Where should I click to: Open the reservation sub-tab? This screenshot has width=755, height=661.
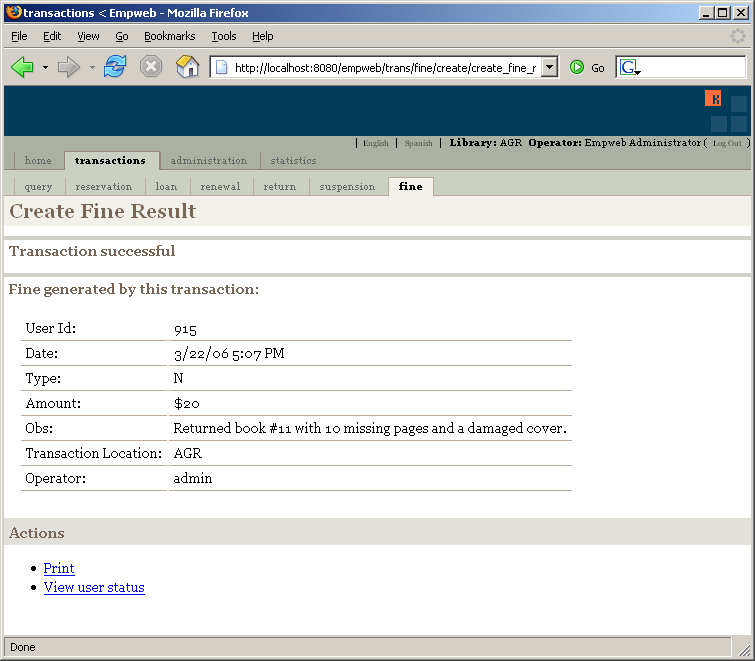(x=104, y=186)
